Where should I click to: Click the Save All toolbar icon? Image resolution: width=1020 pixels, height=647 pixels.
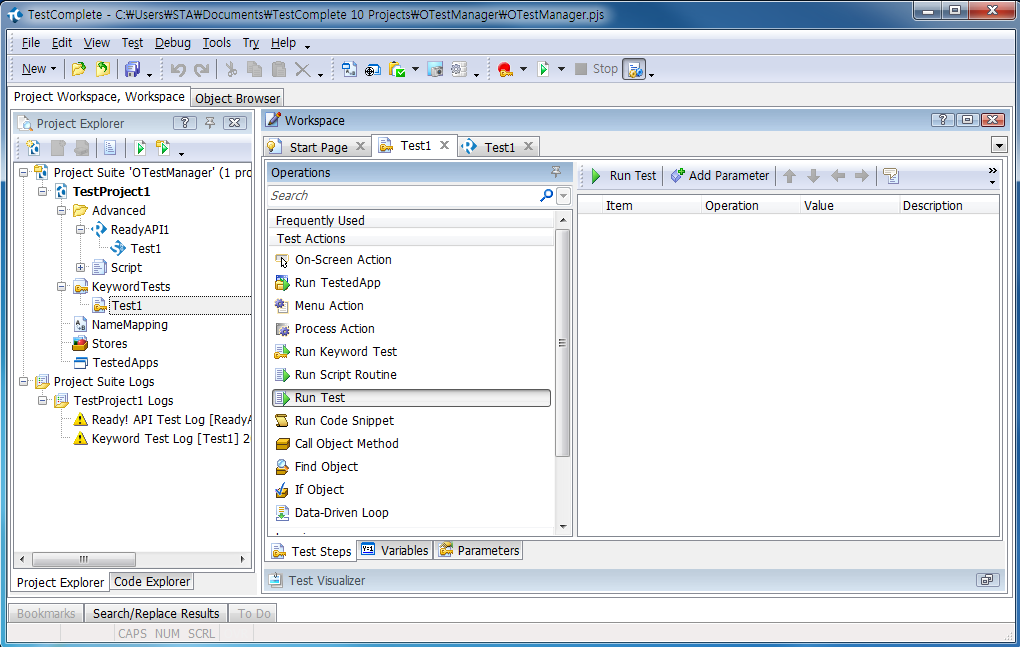132,69
